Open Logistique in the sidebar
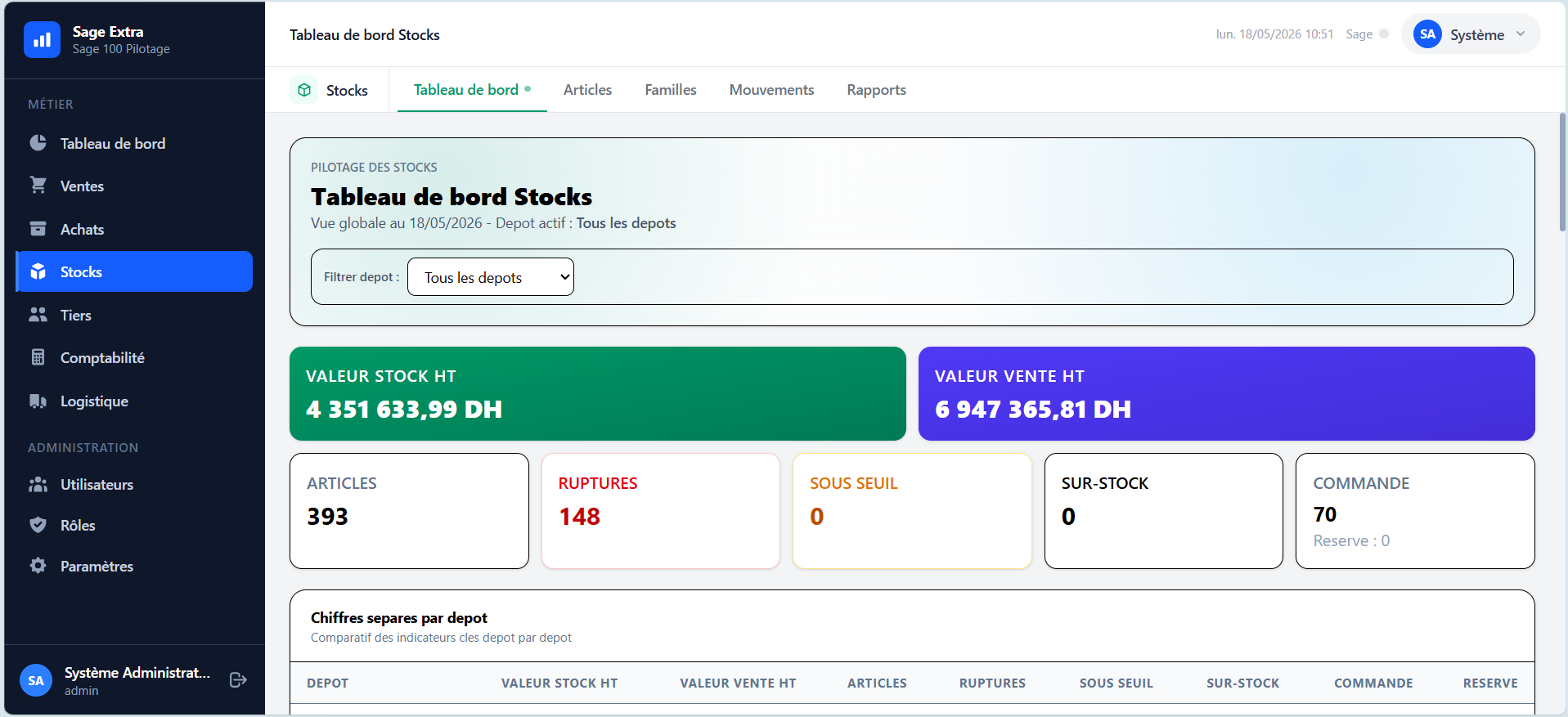The height and width of the screenshot is (717, 1568). [x=134, y=401]
